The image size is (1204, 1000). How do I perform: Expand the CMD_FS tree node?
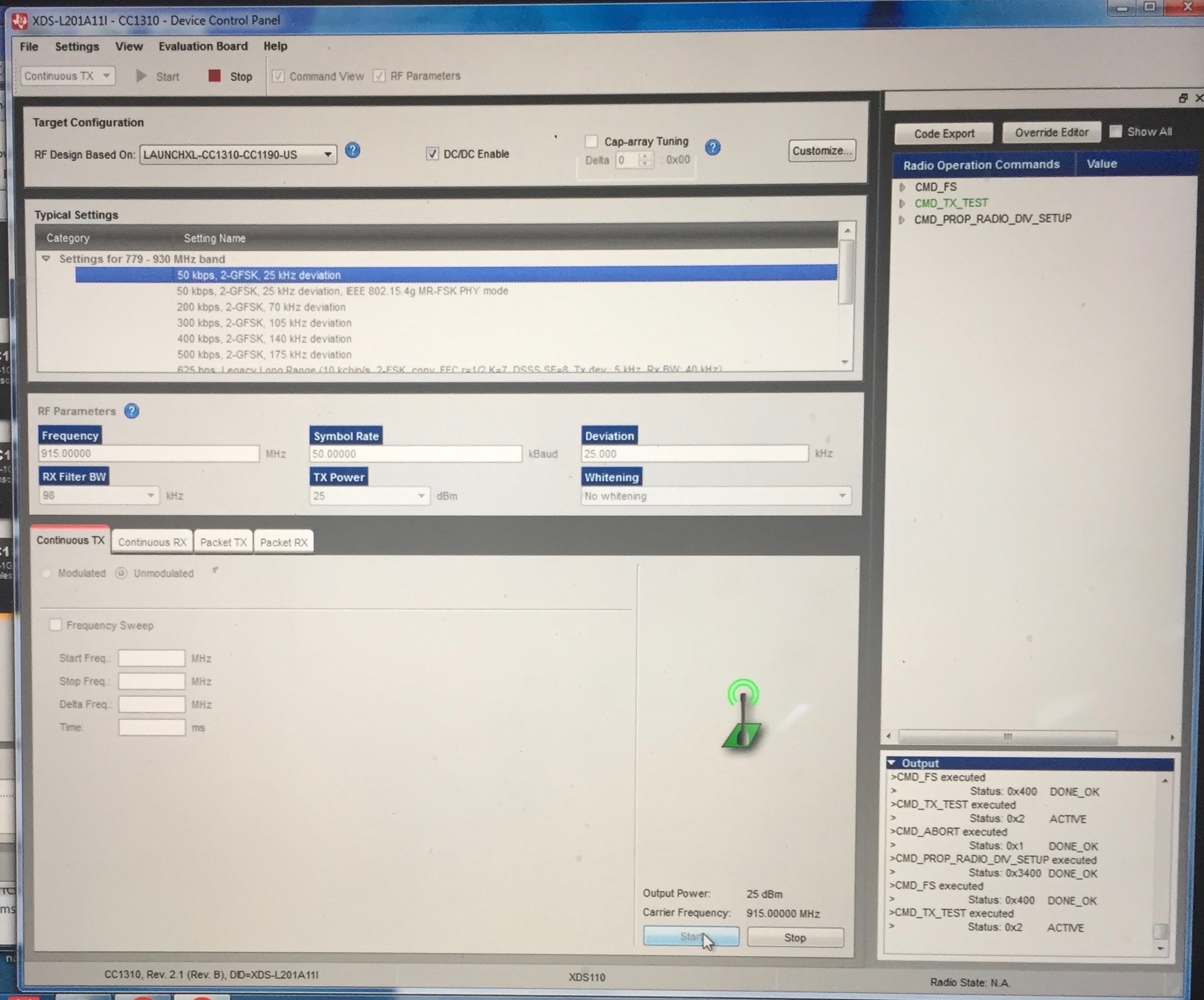[x=903, y=187]
